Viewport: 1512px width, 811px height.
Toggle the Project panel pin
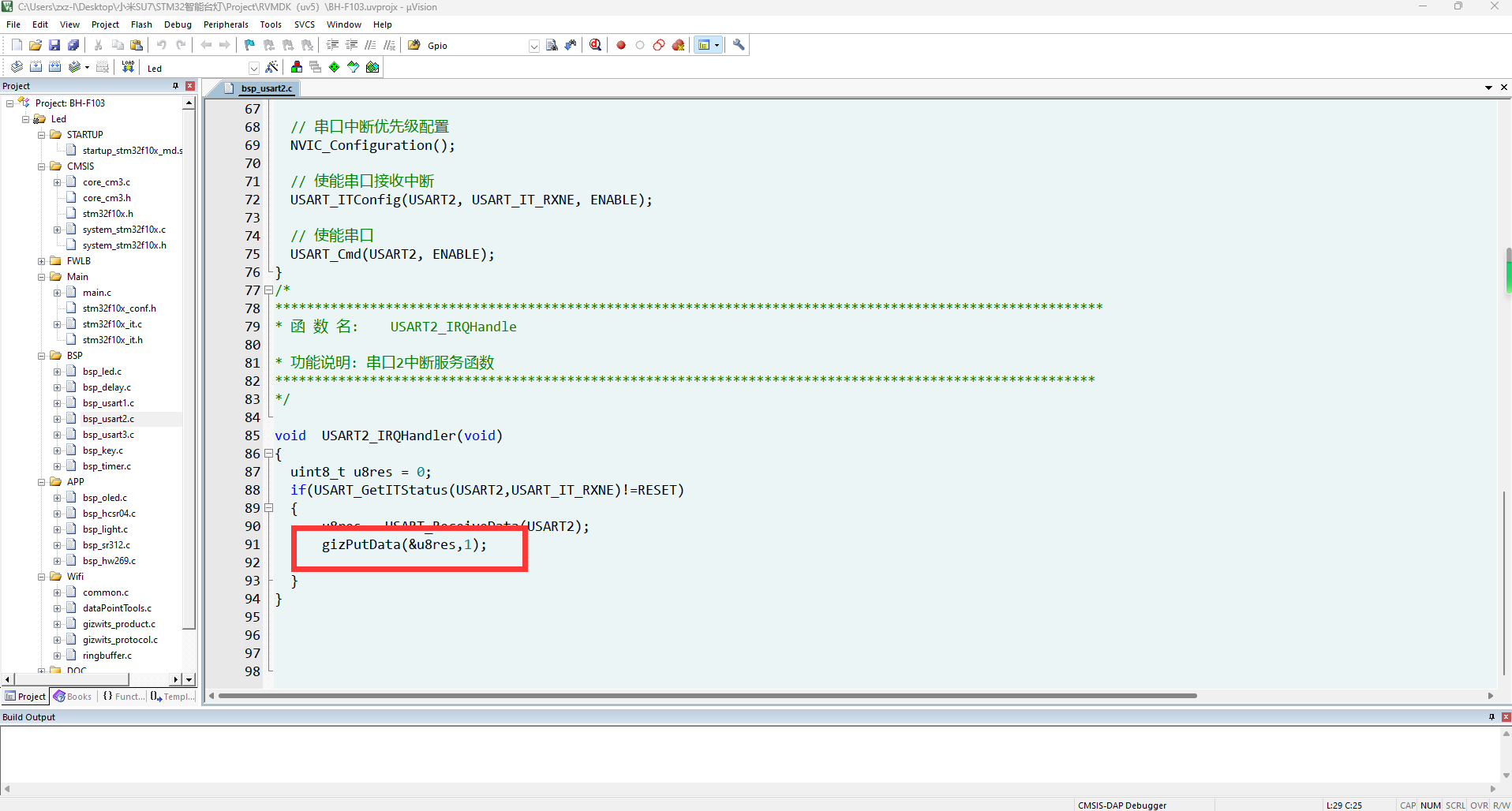(175, 86)
